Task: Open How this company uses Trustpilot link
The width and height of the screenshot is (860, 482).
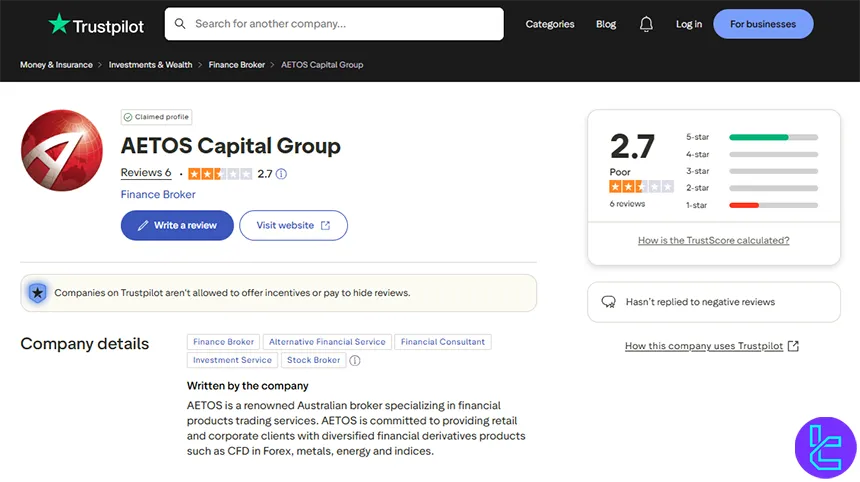Action: tap(704, 346)
